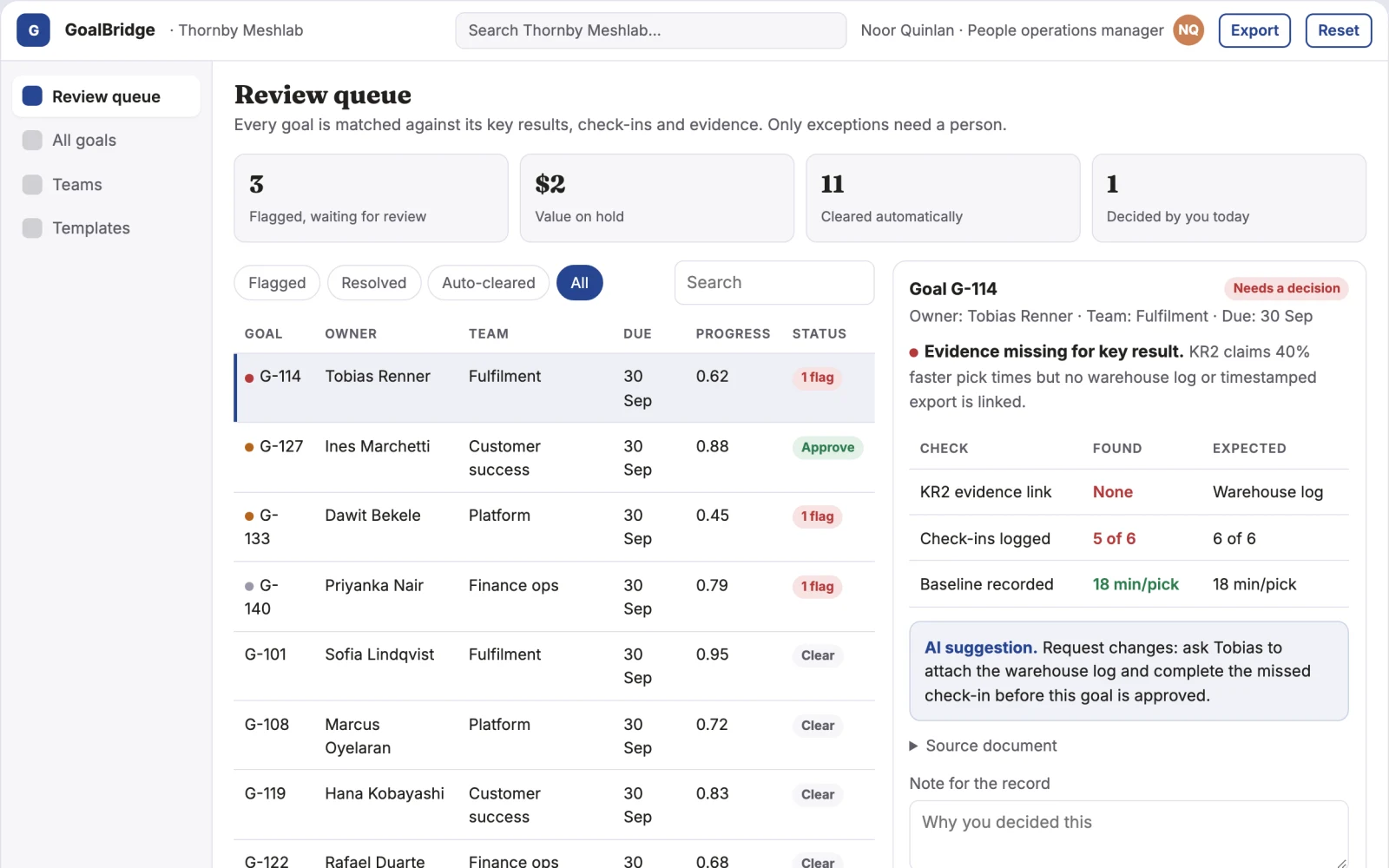Select the Priyanka Nair goal row

pos(554,596)
